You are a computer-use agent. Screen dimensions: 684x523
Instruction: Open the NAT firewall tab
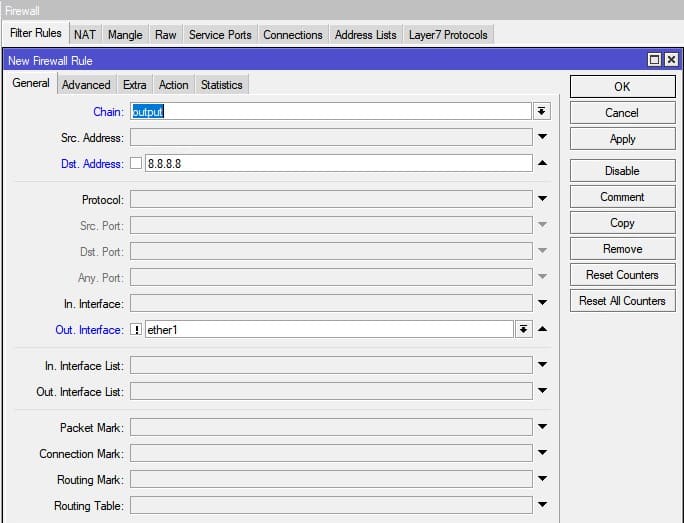point(85,35)
